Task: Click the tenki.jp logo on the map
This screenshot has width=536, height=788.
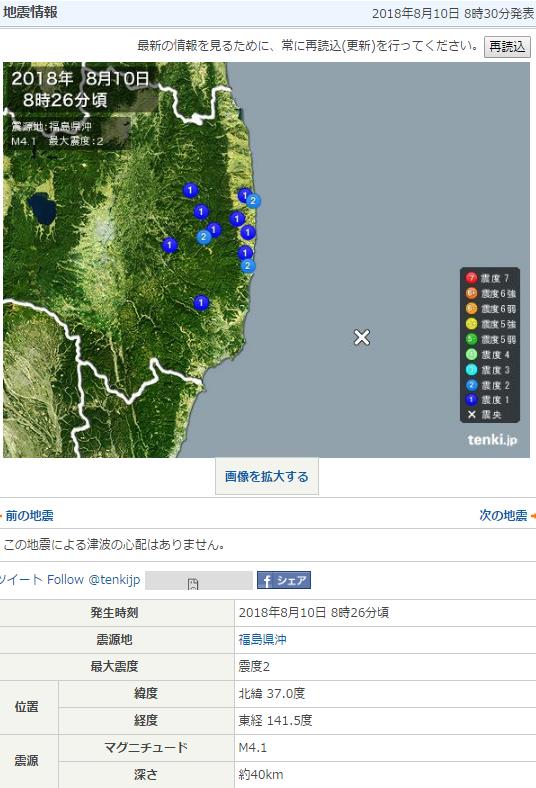Action: click(x=492, y=440)
